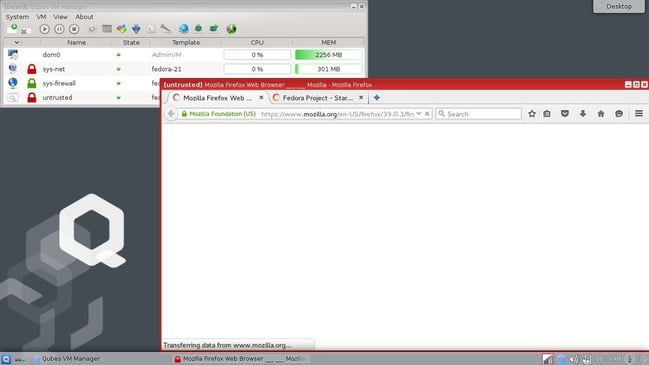Viewport: 649px width, 365px height.
Task: Click the green lock icon of sys-firewall
Action: point(31,83)
